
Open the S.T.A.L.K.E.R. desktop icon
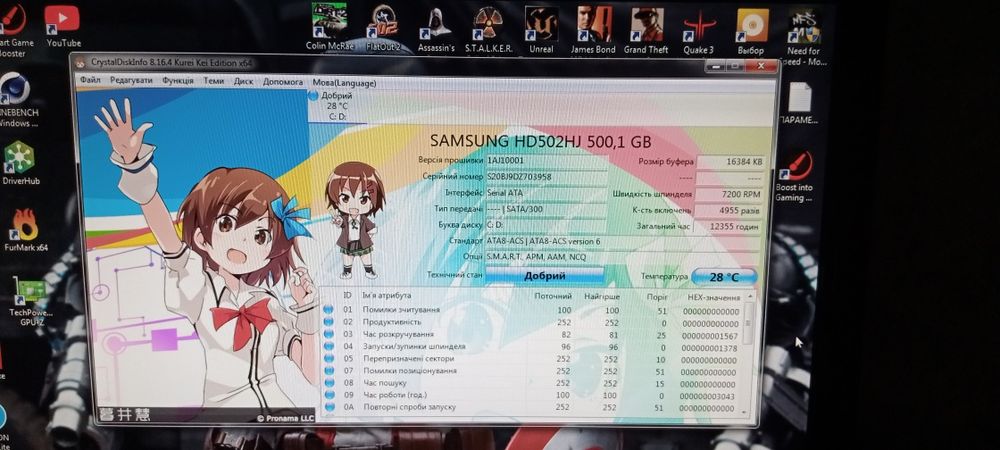(489, 29)
